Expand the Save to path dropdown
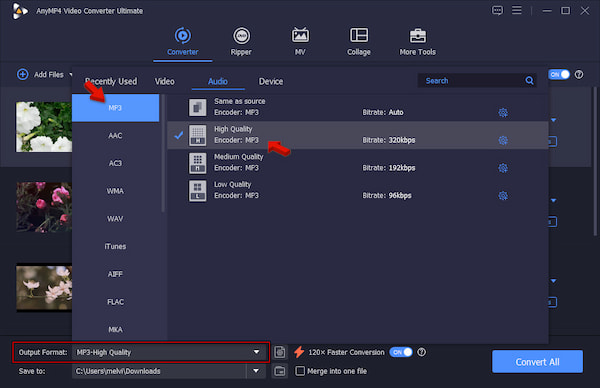This screenshot has height=388, width=600. click(256, 371)
